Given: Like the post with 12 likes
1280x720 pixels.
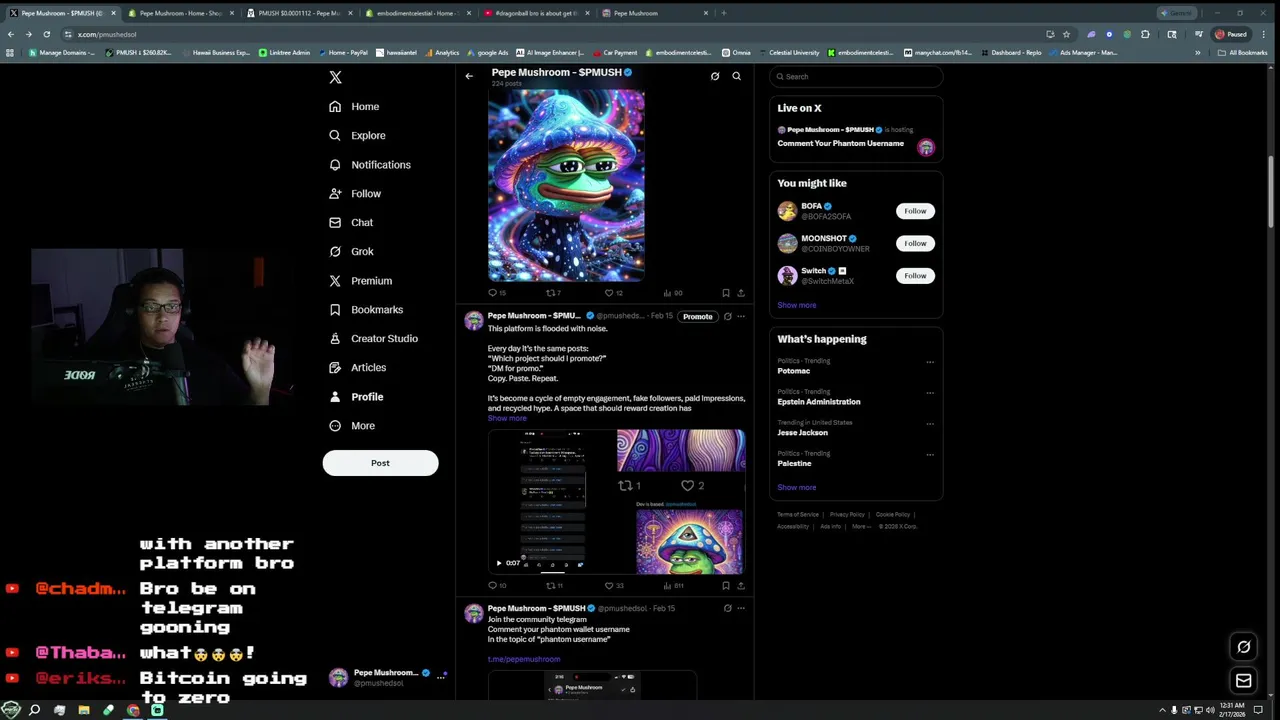Looking at the screenshot, I should click(614, 293).
